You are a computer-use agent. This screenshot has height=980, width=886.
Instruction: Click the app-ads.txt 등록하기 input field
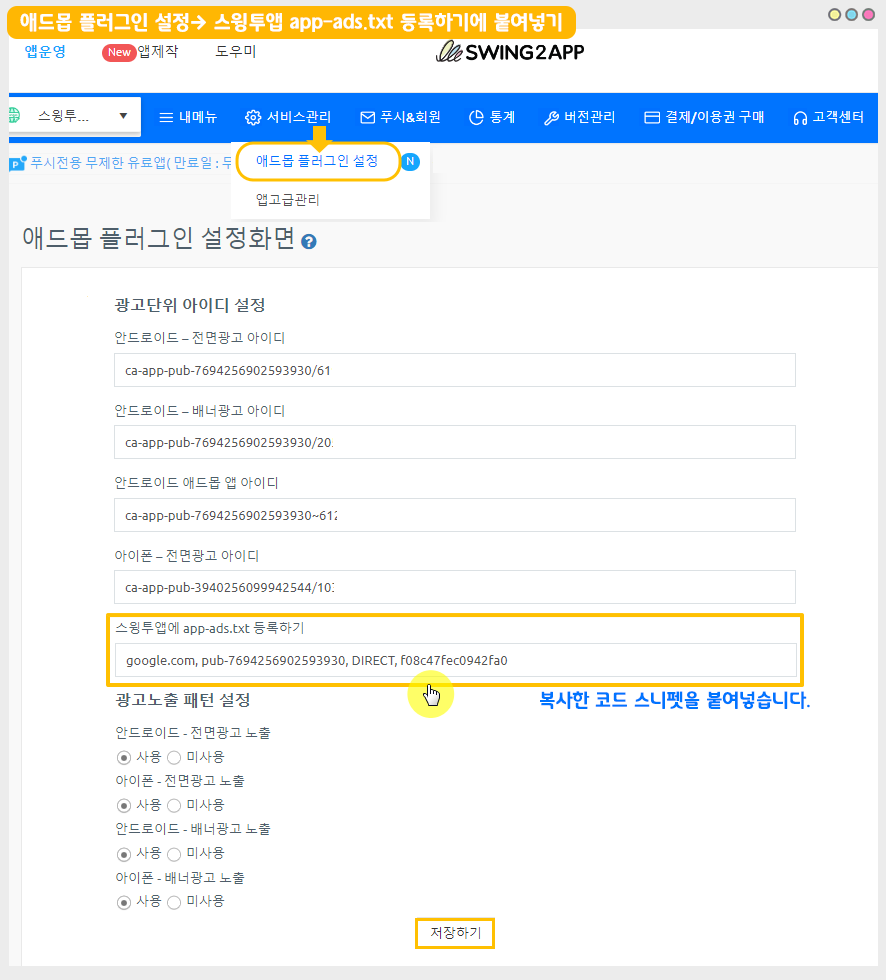pos(455,660)
